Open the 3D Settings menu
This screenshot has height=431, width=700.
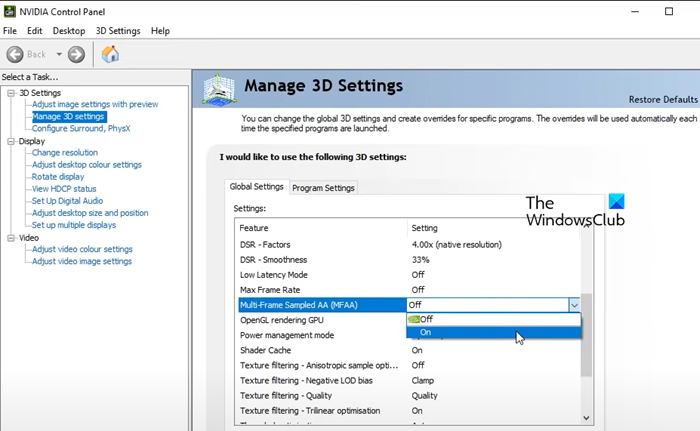pos(117,31)
